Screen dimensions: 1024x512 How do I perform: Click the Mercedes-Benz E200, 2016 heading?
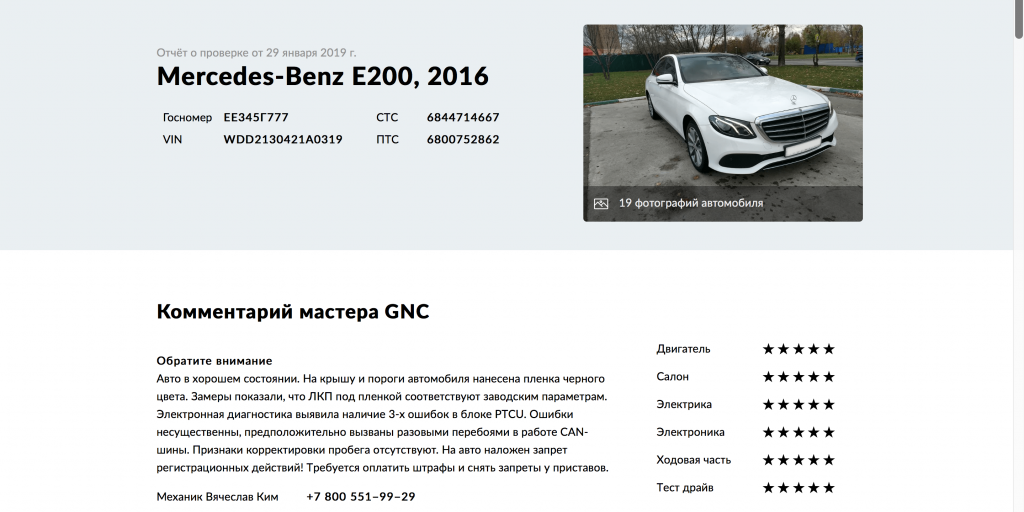tap(323, 76)
